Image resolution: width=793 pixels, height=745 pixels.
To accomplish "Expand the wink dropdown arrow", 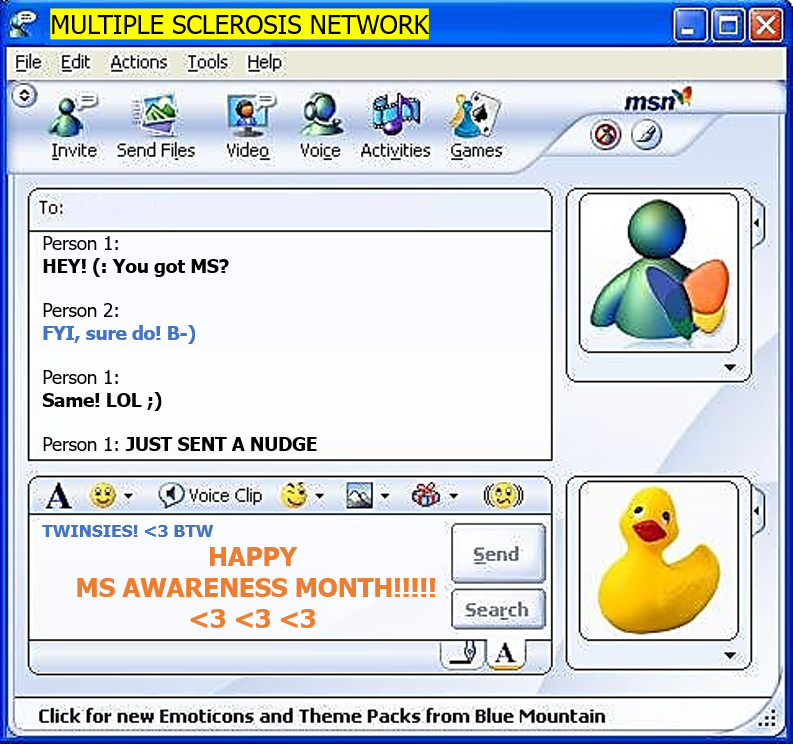I will click(320, 496).
